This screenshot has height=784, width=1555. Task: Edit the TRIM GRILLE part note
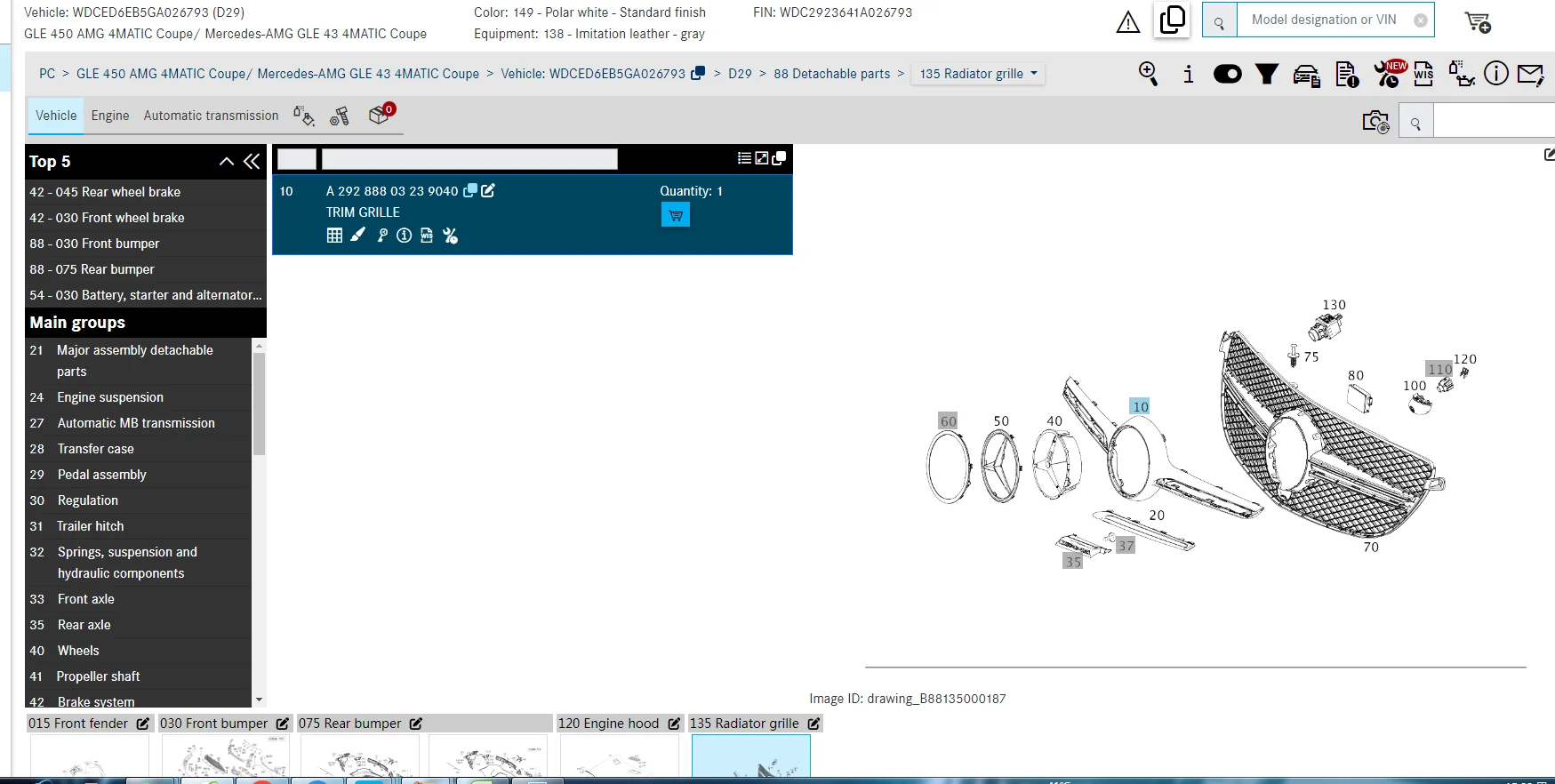(488, 190)
